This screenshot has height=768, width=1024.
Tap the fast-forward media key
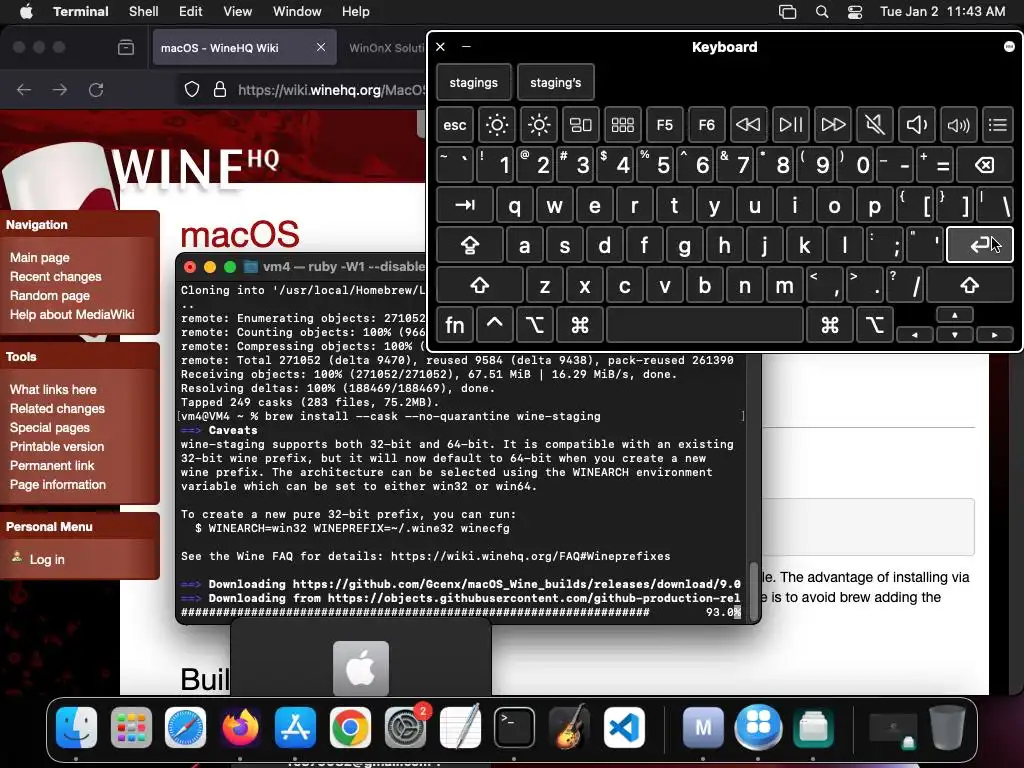click(833, 125)
